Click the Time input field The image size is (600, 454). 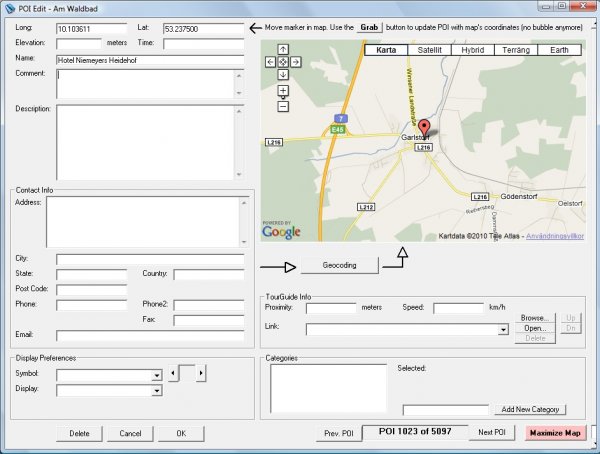coord(203,44)
